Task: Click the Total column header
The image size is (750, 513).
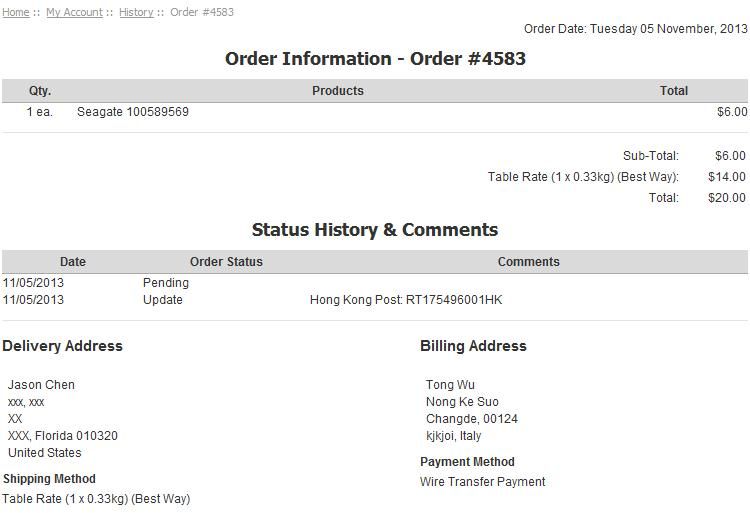Action: coord(673,91)
